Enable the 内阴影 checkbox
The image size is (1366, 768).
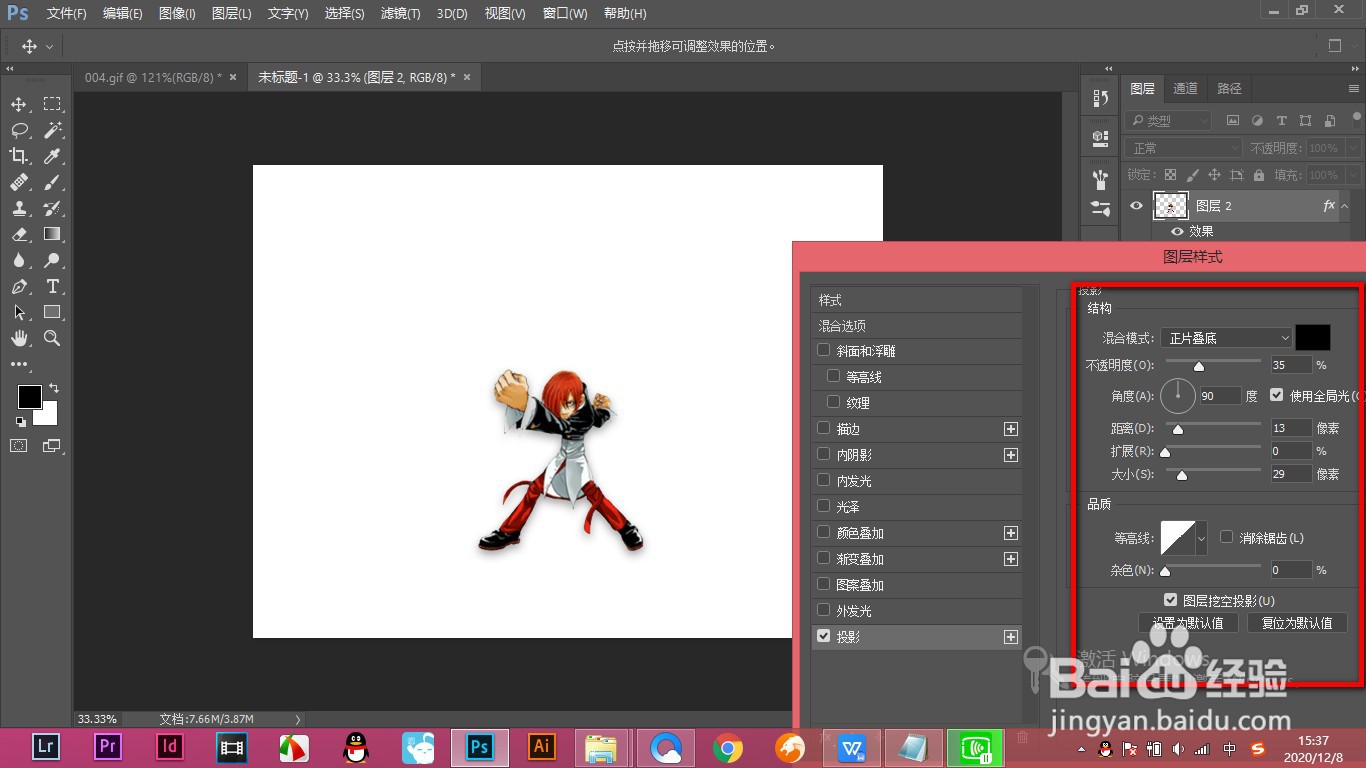pos(824,454)
